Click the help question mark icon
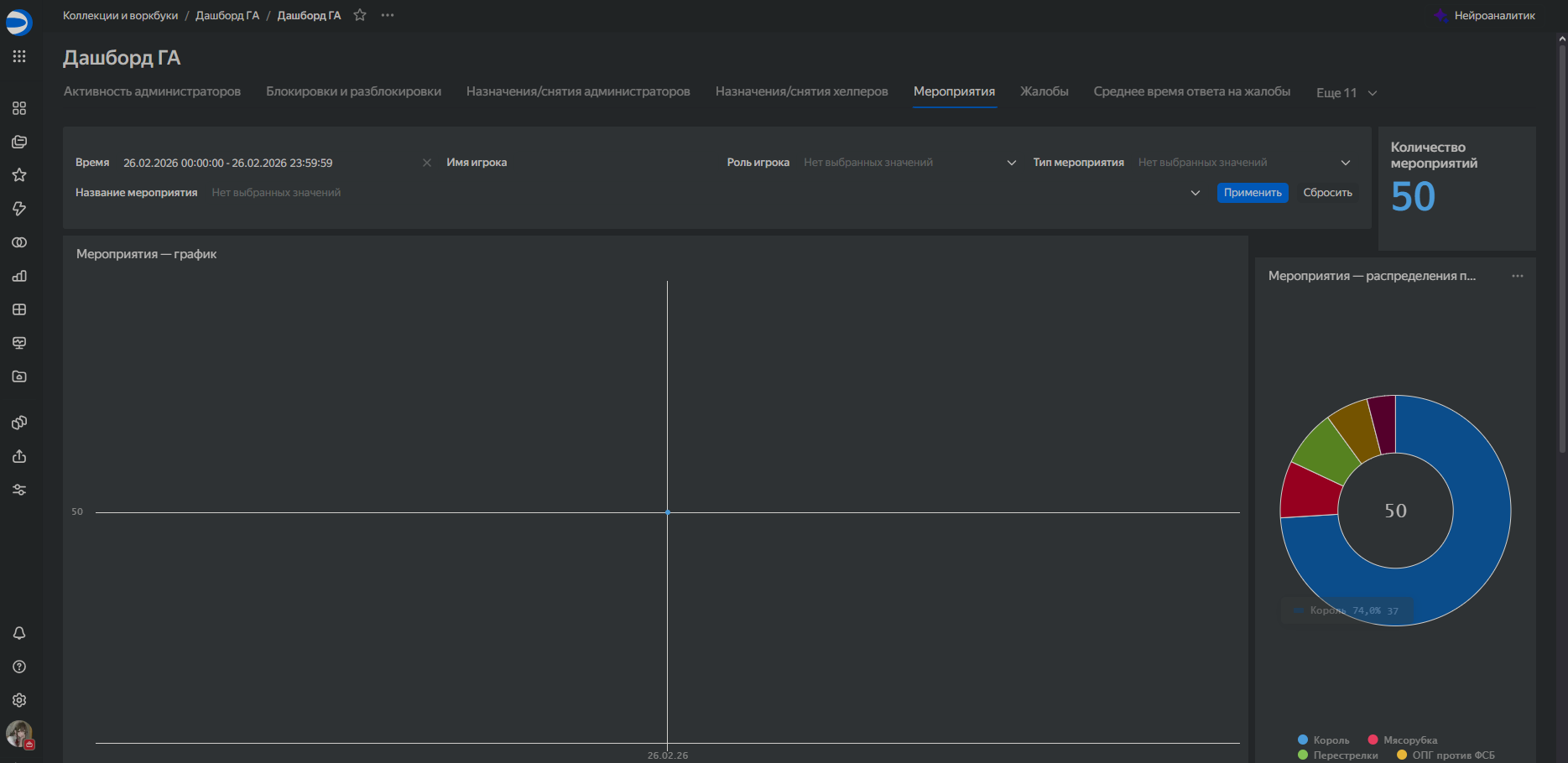This screenshot has height=763, width=1568. click(x=19, y=667)
